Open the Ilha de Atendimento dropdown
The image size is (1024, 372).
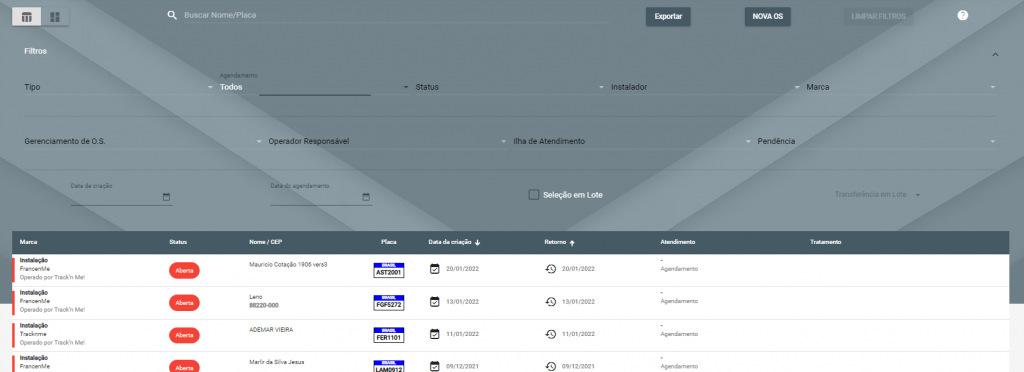pos(632,141)
